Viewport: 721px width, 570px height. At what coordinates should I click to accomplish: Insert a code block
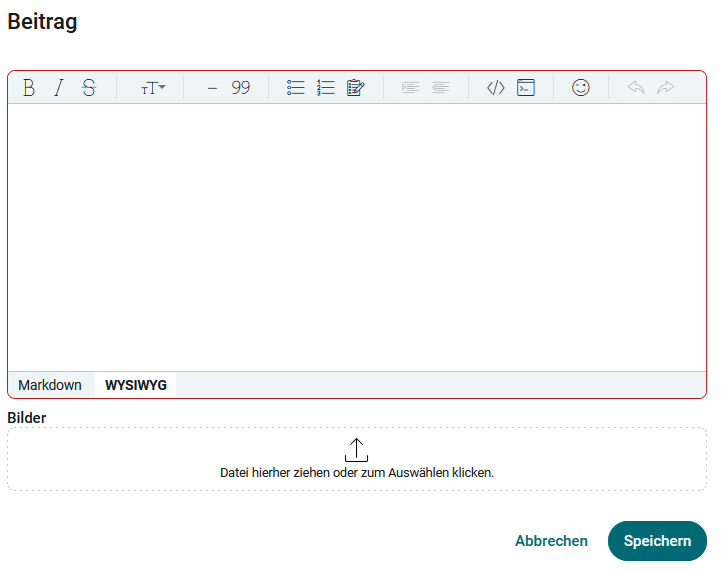click(526, 88)
